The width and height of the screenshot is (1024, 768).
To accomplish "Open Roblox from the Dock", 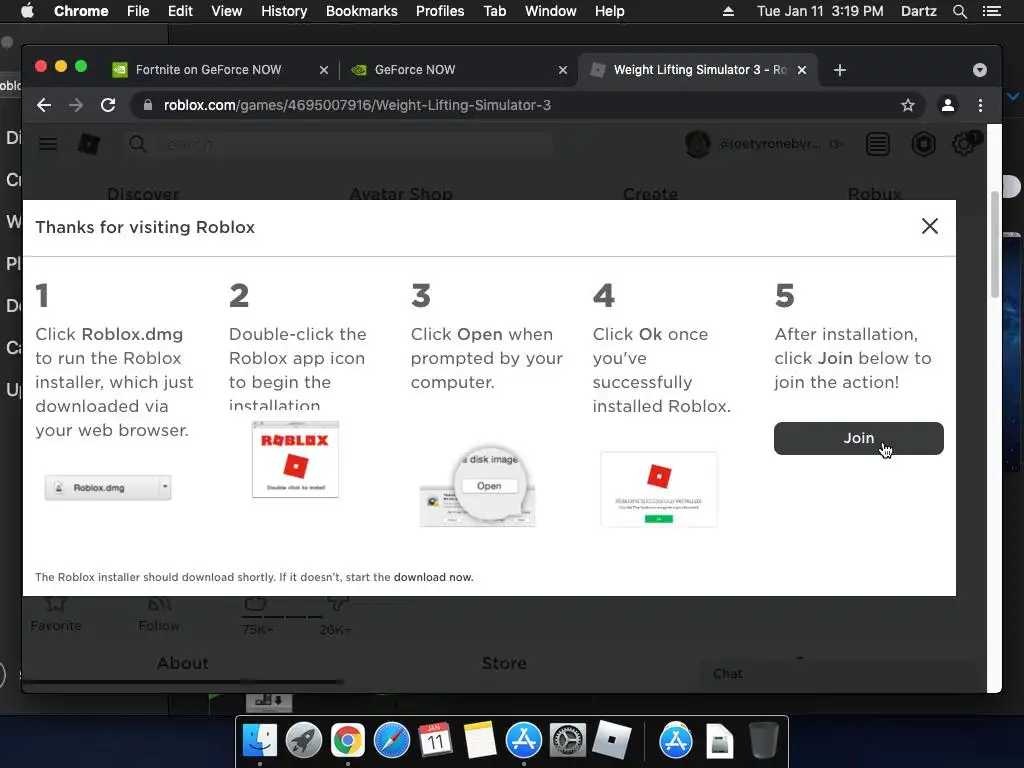I will coord(611,741).
